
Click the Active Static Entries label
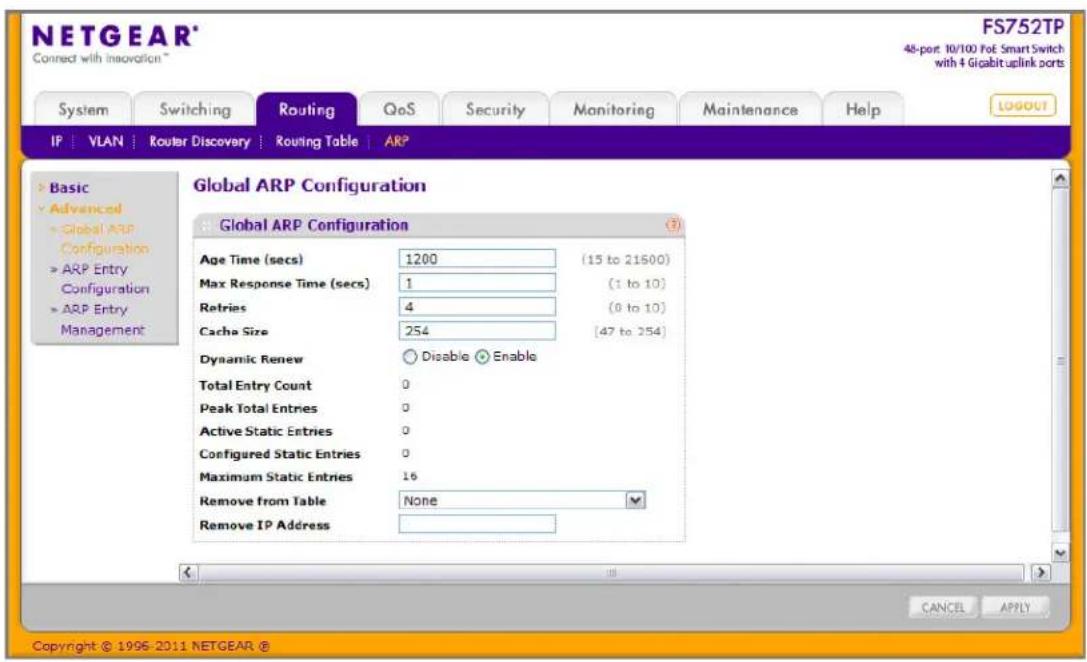tap(266, 431)
